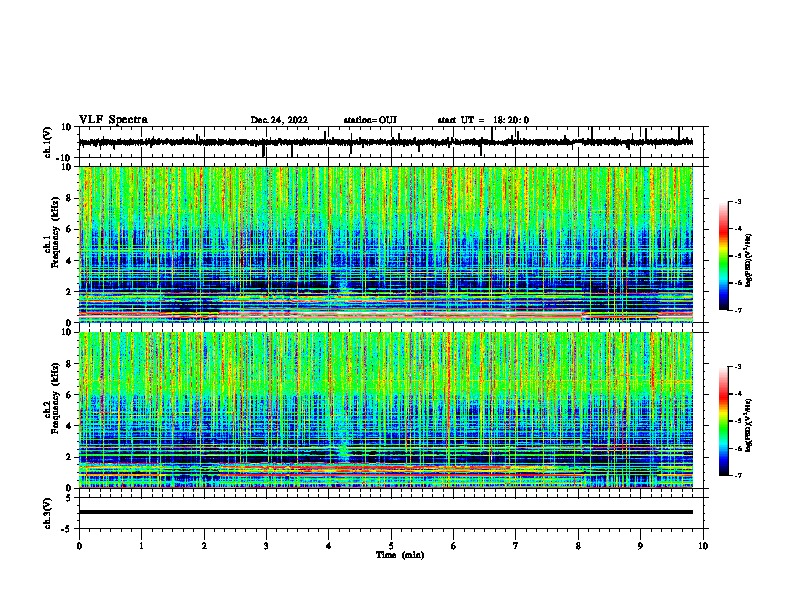Image resolution: width=792 pixels, height=612 pixels.
Task: Click time axis tick label "3"
Action: [x=266, y=546]
